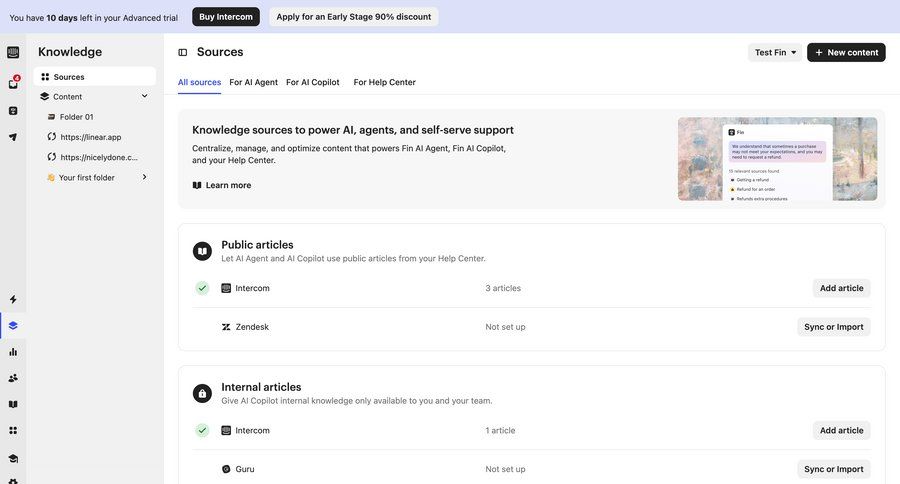Click the Intercom logo in Public articles
The width and height of the screenshot is (900, 484).
pos(226,288)
